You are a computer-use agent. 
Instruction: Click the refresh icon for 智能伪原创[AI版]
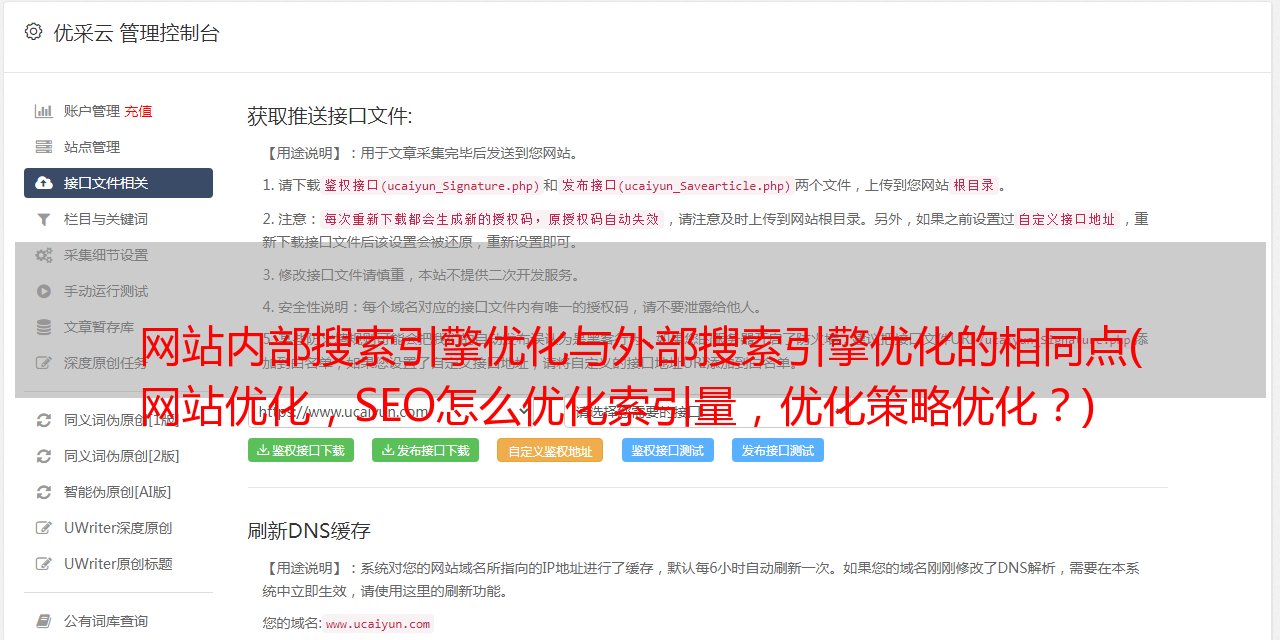(x=44, y=492)
